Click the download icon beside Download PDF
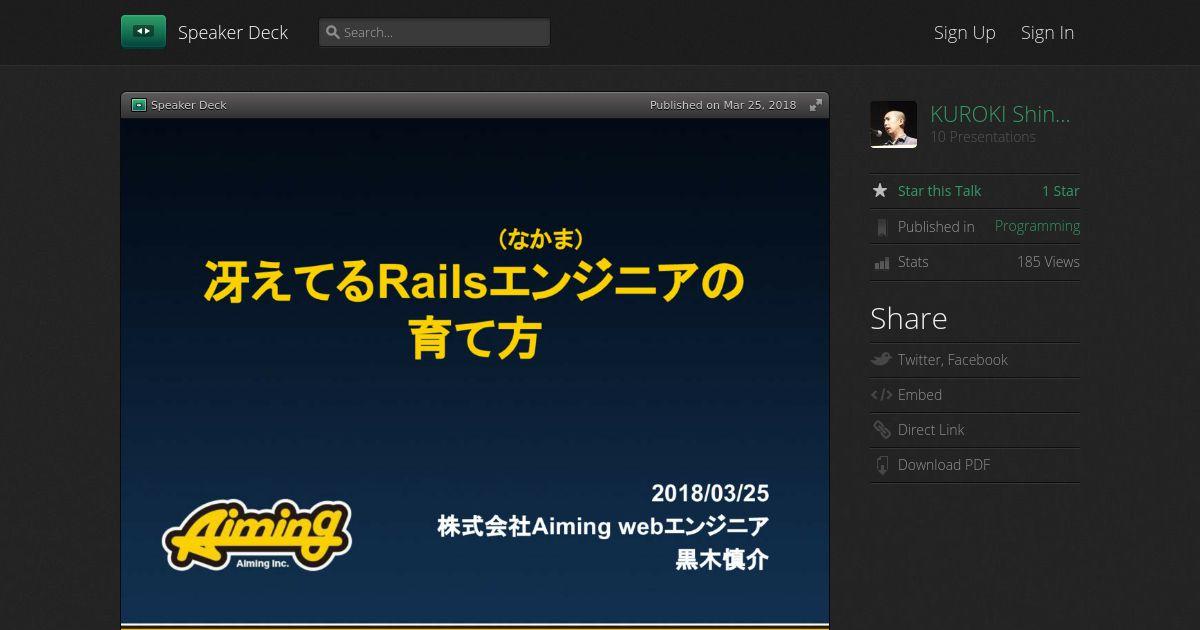This screenshot has width=1200, height=630. pos(881,465)
